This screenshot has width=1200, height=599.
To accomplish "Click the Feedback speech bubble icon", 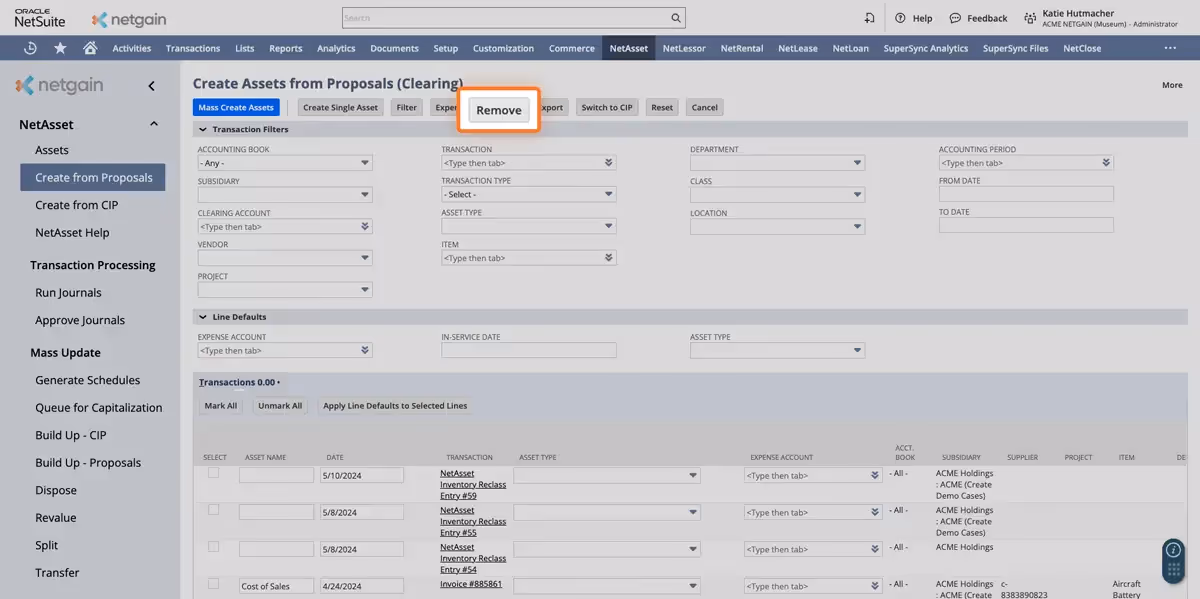I will click(955, 17).
